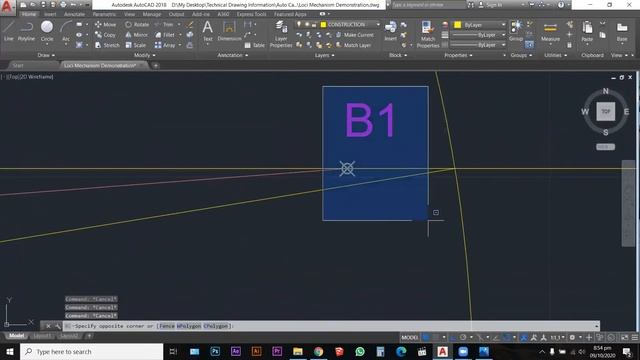
Task: Activate the Text annotation tool
Action: [x=207, y=31]
